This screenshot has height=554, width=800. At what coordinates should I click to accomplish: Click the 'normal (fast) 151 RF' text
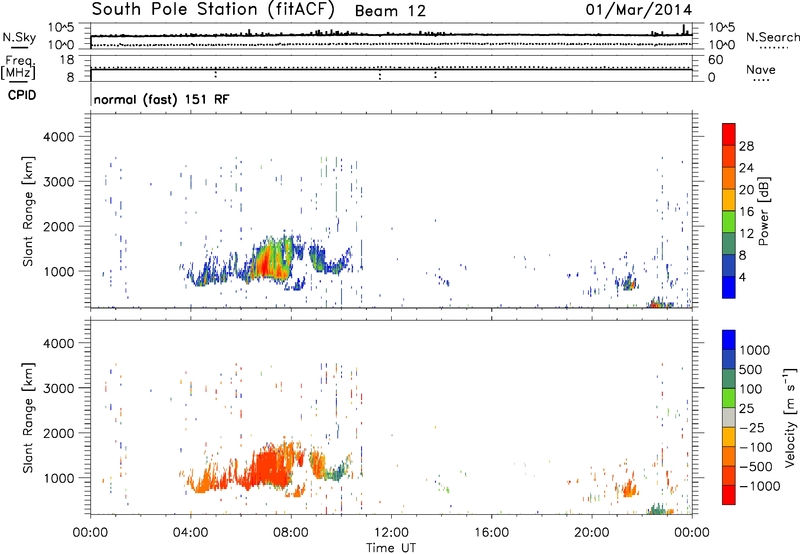[162, 99]
